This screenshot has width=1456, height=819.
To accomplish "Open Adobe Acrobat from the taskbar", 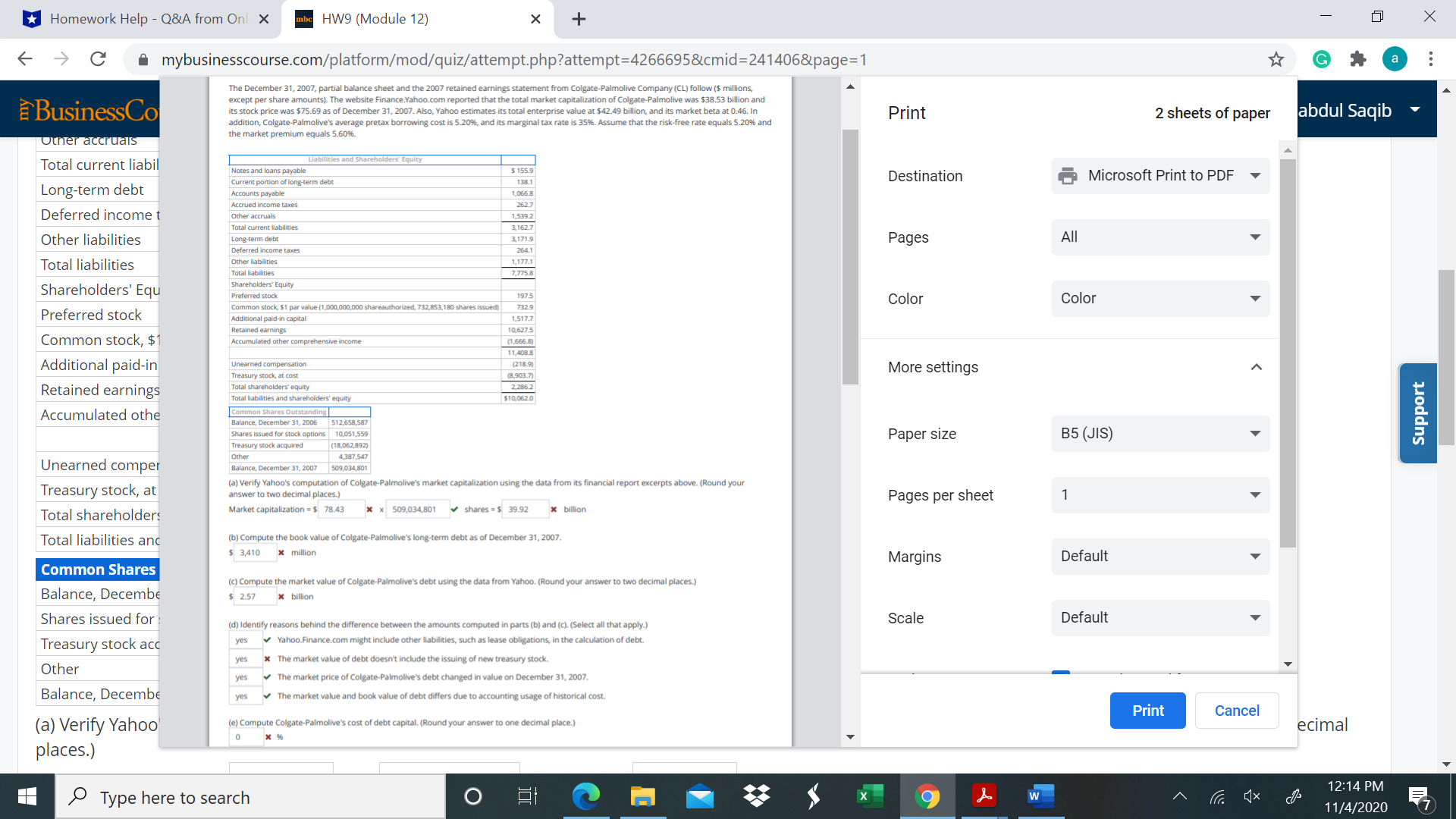I will (x=984, y=796).
